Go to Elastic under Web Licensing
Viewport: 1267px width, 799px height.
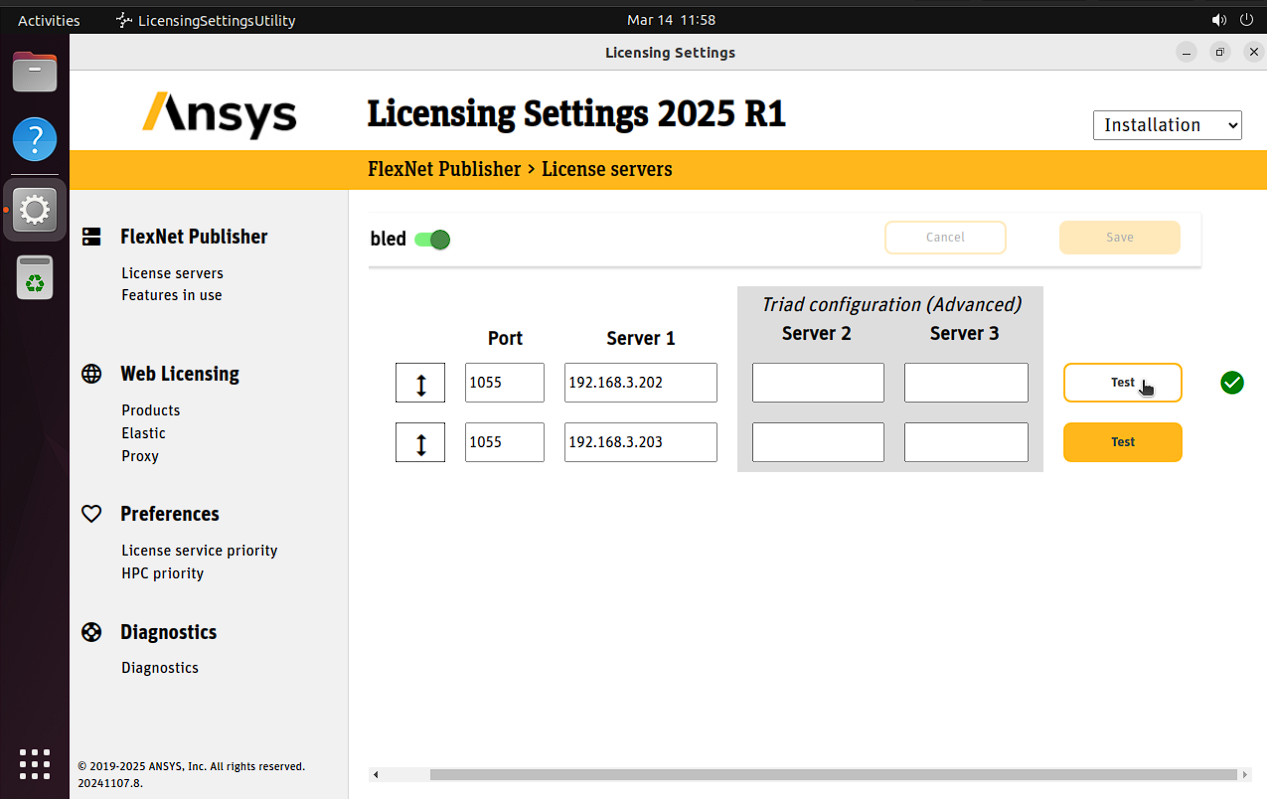144,433
